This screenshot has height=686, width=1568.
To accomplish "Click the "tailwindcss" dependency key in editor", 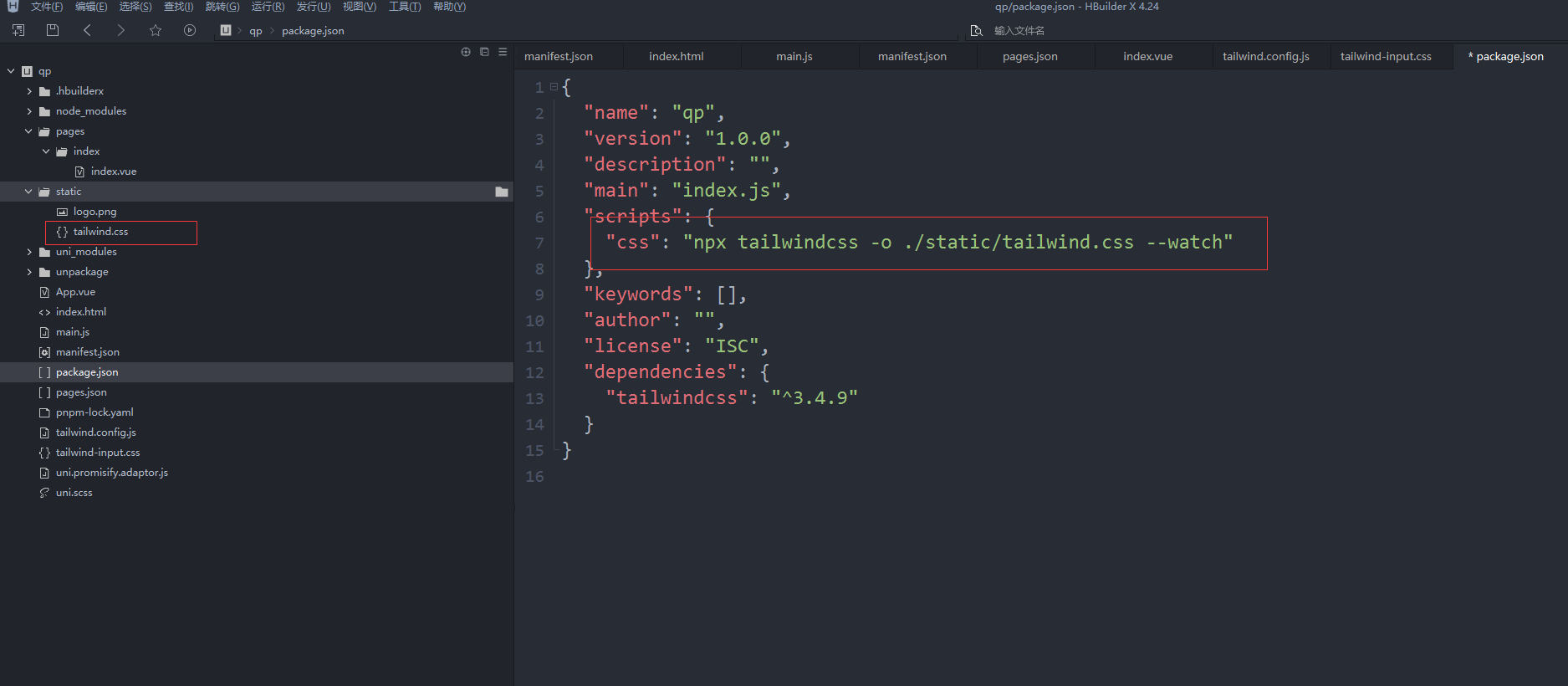I will [677, 397].
